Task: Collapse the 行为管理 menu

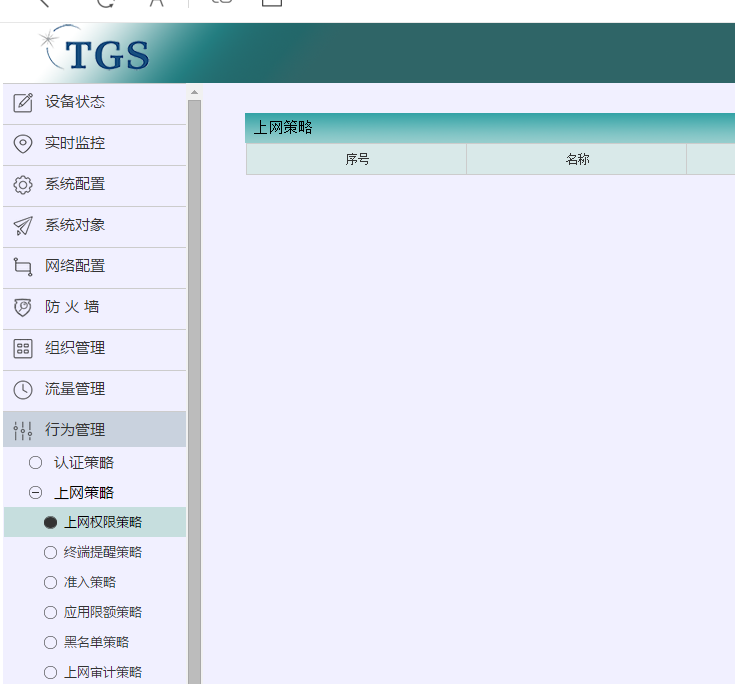Action: click(x=94, y=429)
